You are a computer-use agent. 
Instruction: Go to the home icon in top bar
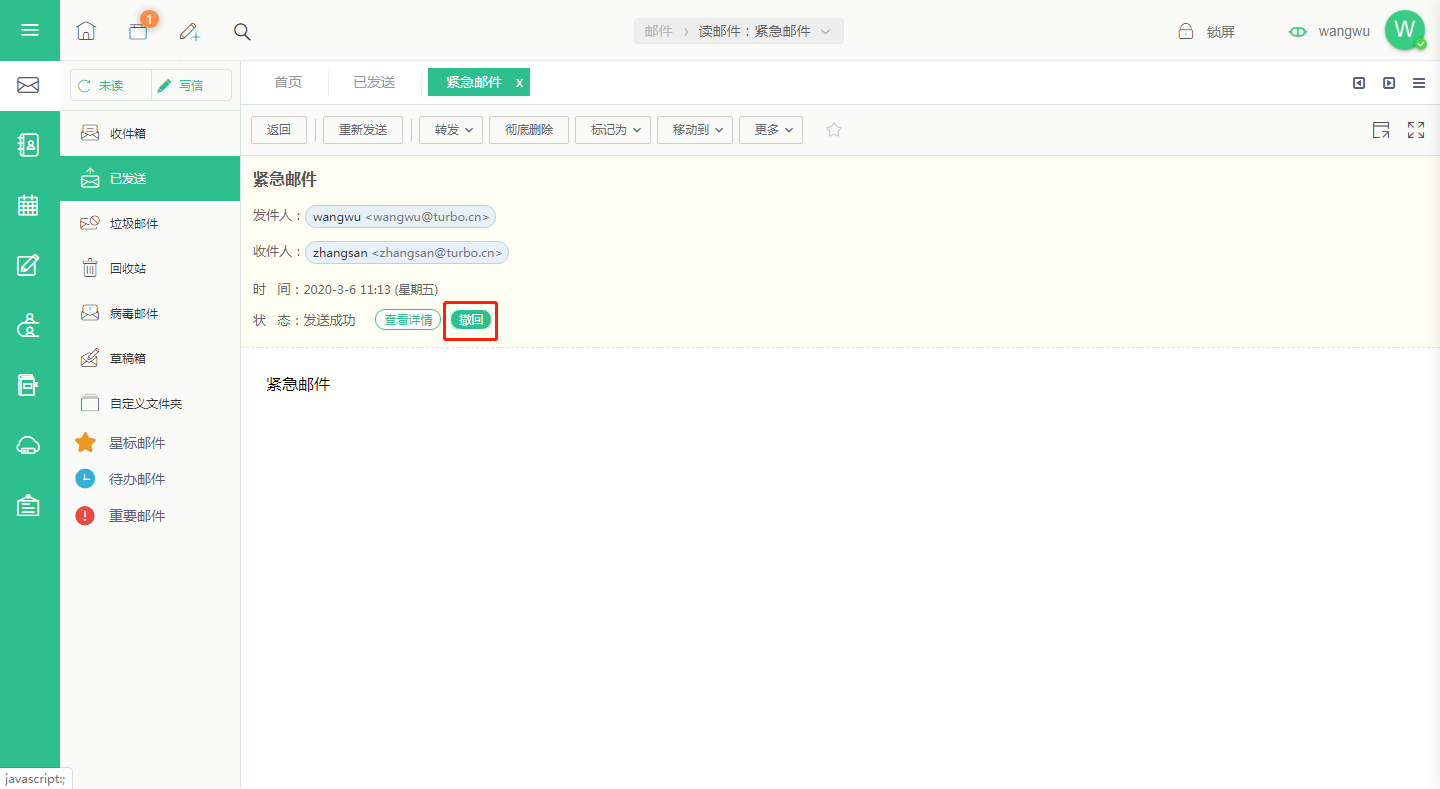86,31
